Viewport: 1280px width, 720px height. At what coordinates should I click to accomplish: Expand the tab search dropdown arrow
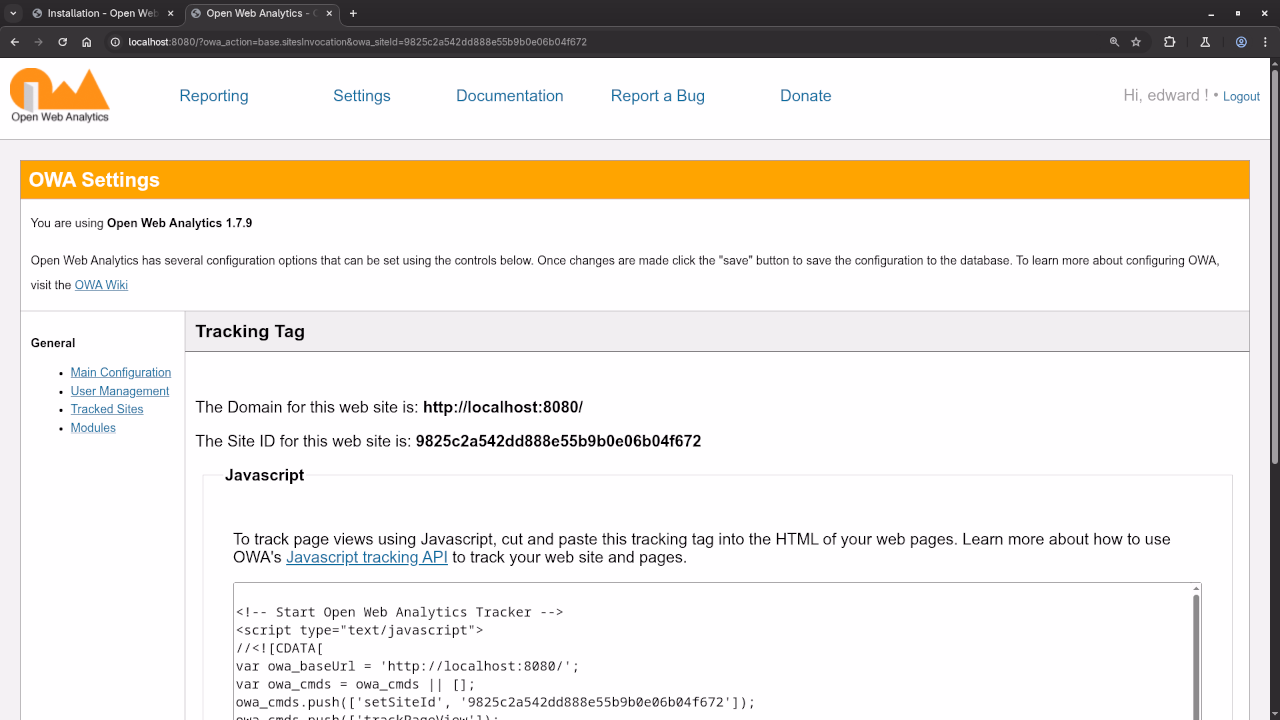click(13, 13)
